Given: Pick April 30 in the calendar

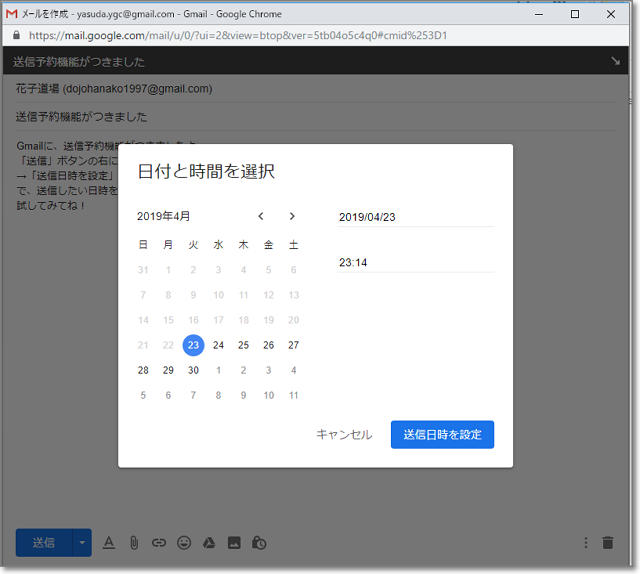Looking at the screenshot, I should point(193,370).
